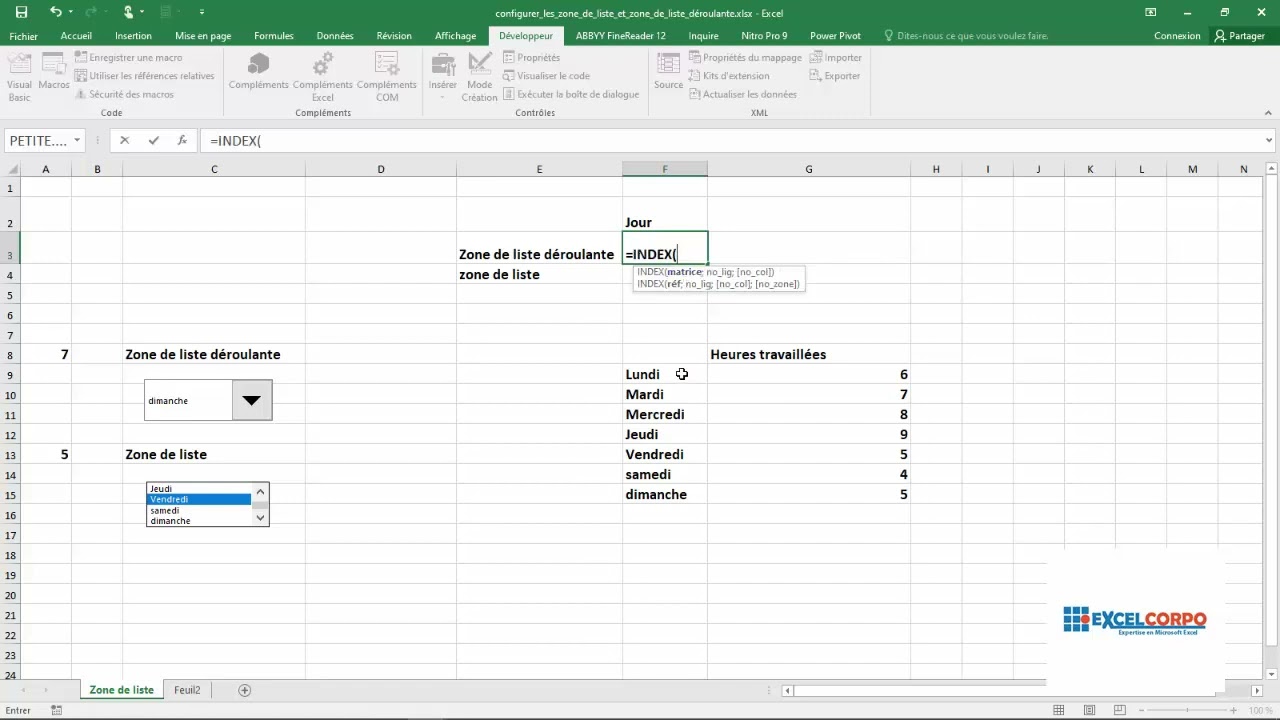Screen dimensions: 1280x720
Task: Click the XML Importer button
Action: [x=836, y=58]
